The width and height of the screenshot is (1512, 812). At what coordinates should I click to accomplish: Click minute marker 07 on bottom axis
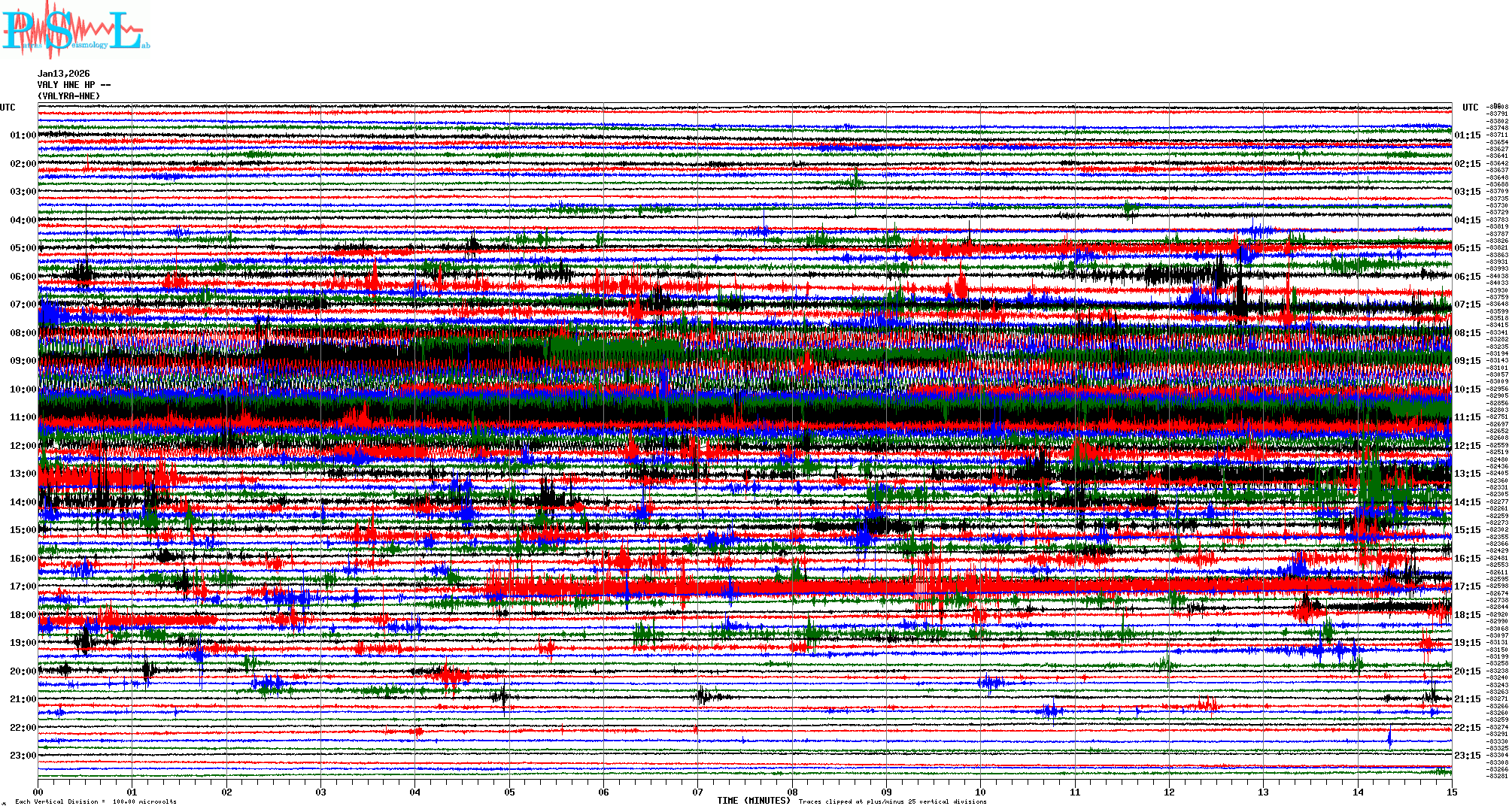click(x=698, y=792)
